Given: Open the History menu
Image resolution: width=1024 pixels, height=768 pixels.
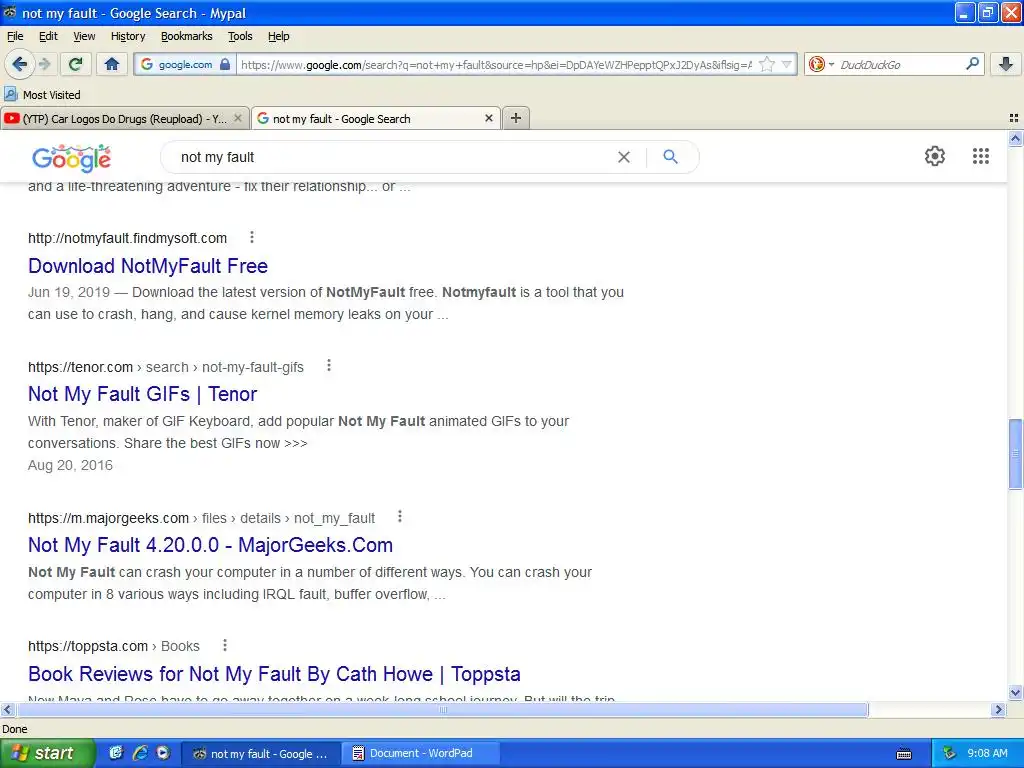Looking at the screenshot, I should point(128,36).
